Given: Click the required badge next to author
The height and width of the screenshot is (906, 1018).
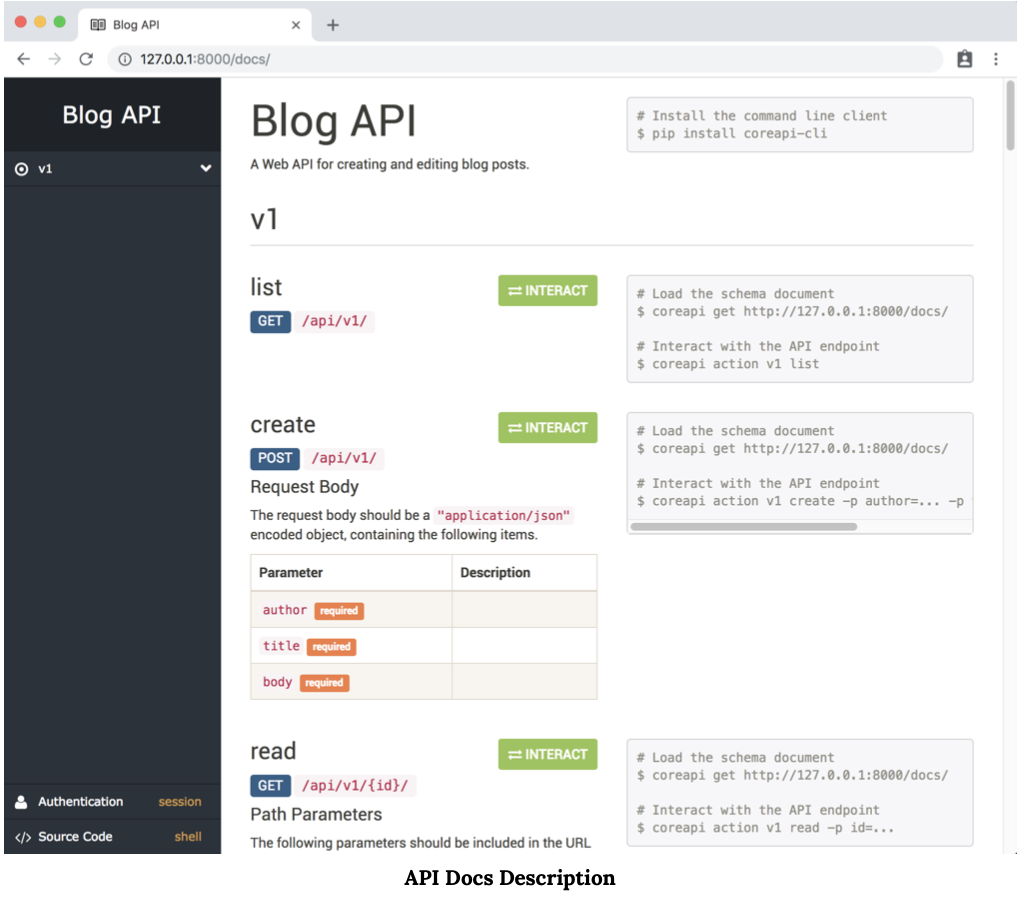Looking at the screenshot, I should click(x=339, y=610).
